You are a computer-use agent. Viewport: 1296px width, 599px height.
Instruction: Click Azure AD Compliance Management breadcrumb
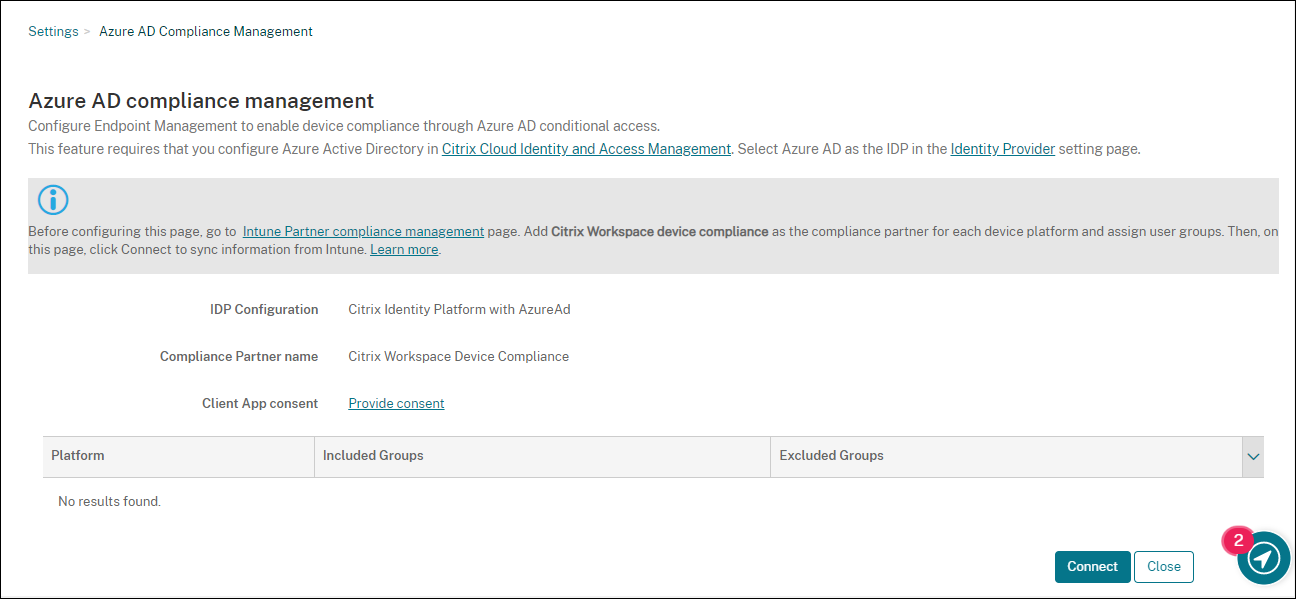206,32
